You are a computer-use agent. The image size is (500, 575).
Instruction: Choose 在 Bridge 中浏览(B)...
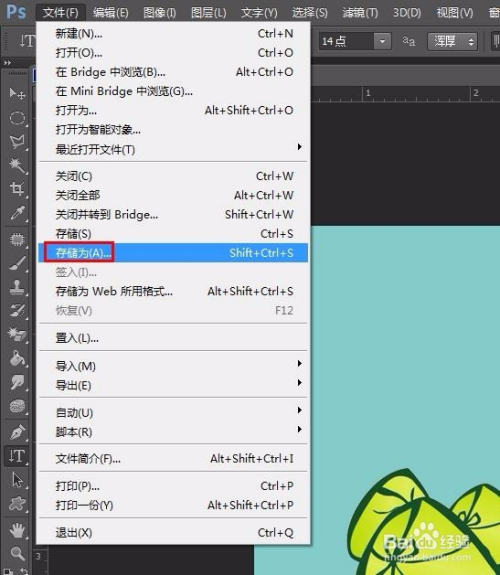click(173, 72)
